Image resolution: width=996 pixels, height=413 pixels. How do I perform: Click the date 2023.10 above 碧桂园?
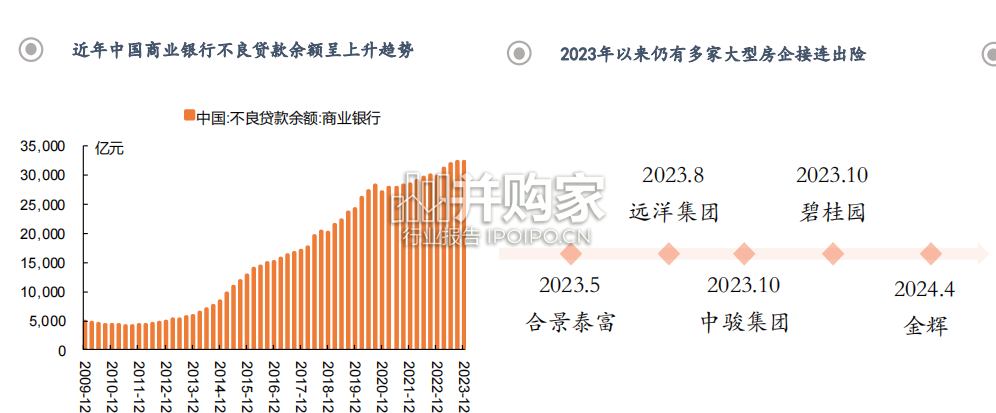pyautogui.click(x=832, y=175)
